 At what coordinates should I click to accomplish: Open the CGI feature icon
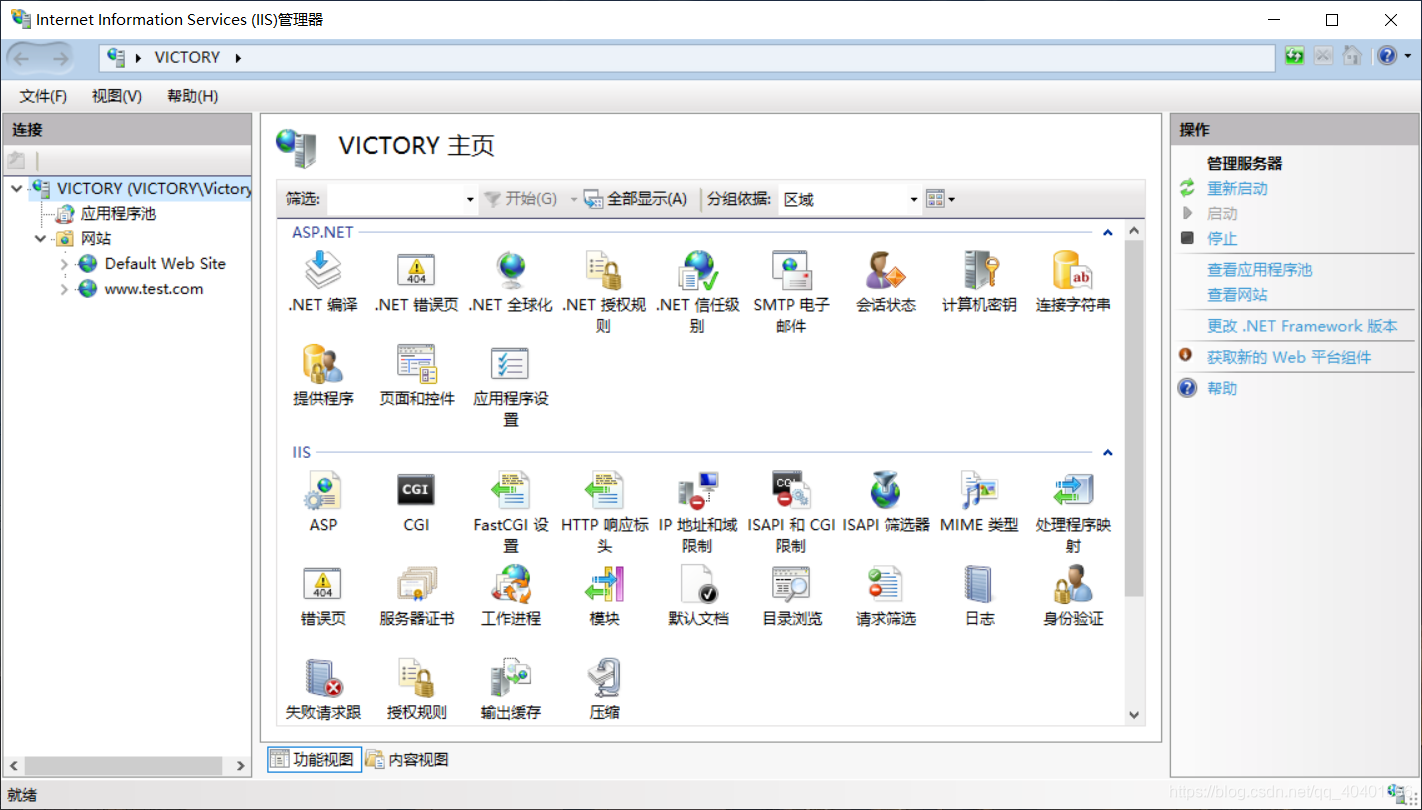pos(416,490)
